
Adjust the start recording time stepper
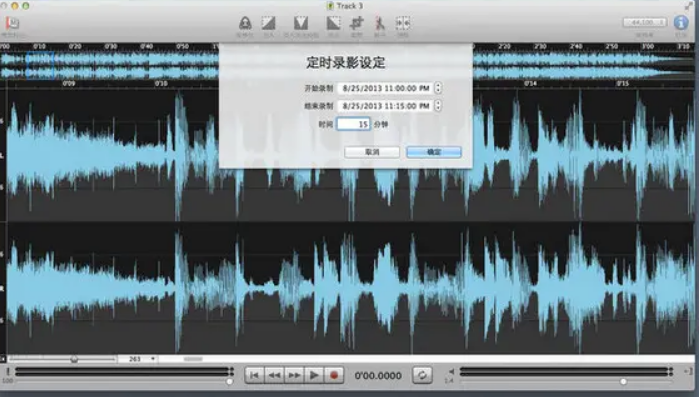[438, 88]
